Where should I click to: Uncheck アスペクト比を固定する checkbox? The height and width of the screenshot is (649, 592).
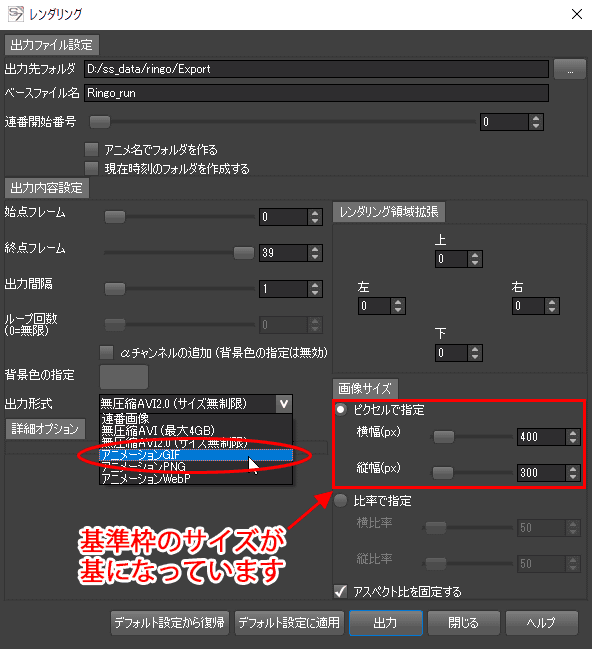[x=341, y=591]
